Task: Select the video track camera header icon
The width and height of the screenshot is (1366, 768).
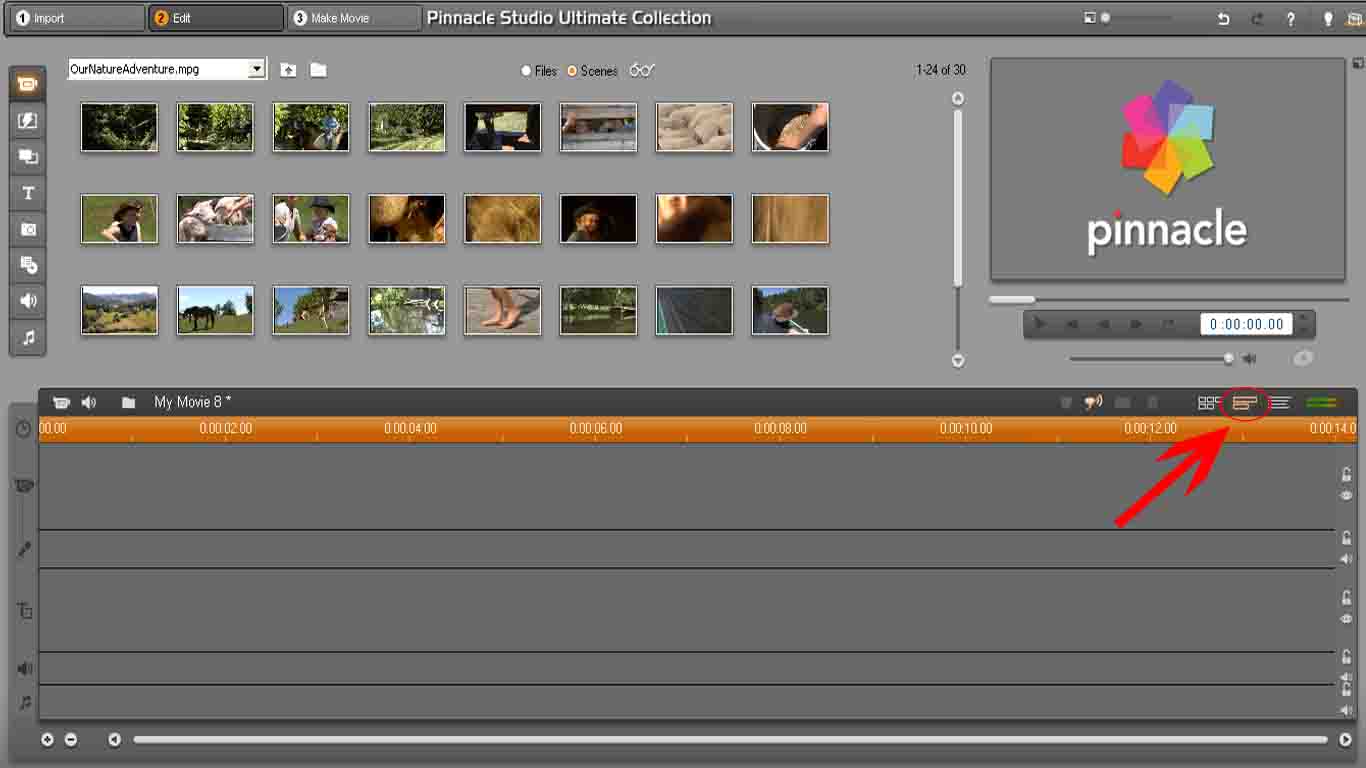Action: pyautogui.click(x=24, y=486)
